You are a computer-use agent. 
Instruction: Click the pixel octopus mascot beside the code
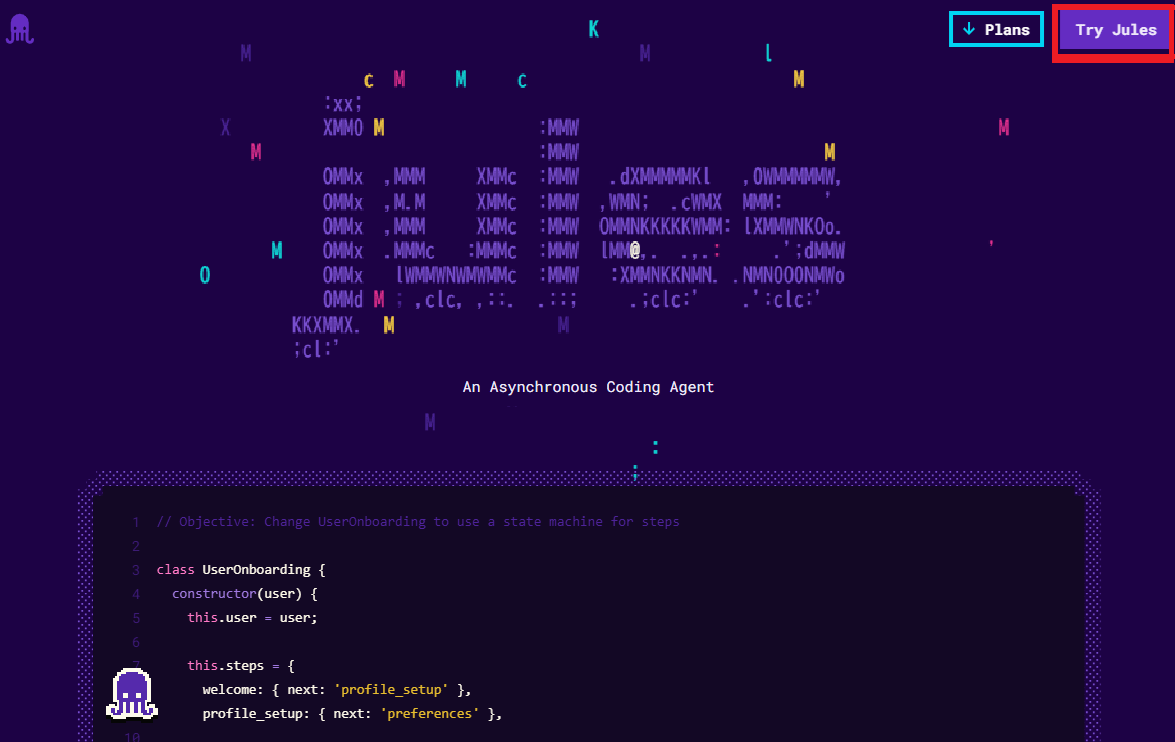coord(132,694)
